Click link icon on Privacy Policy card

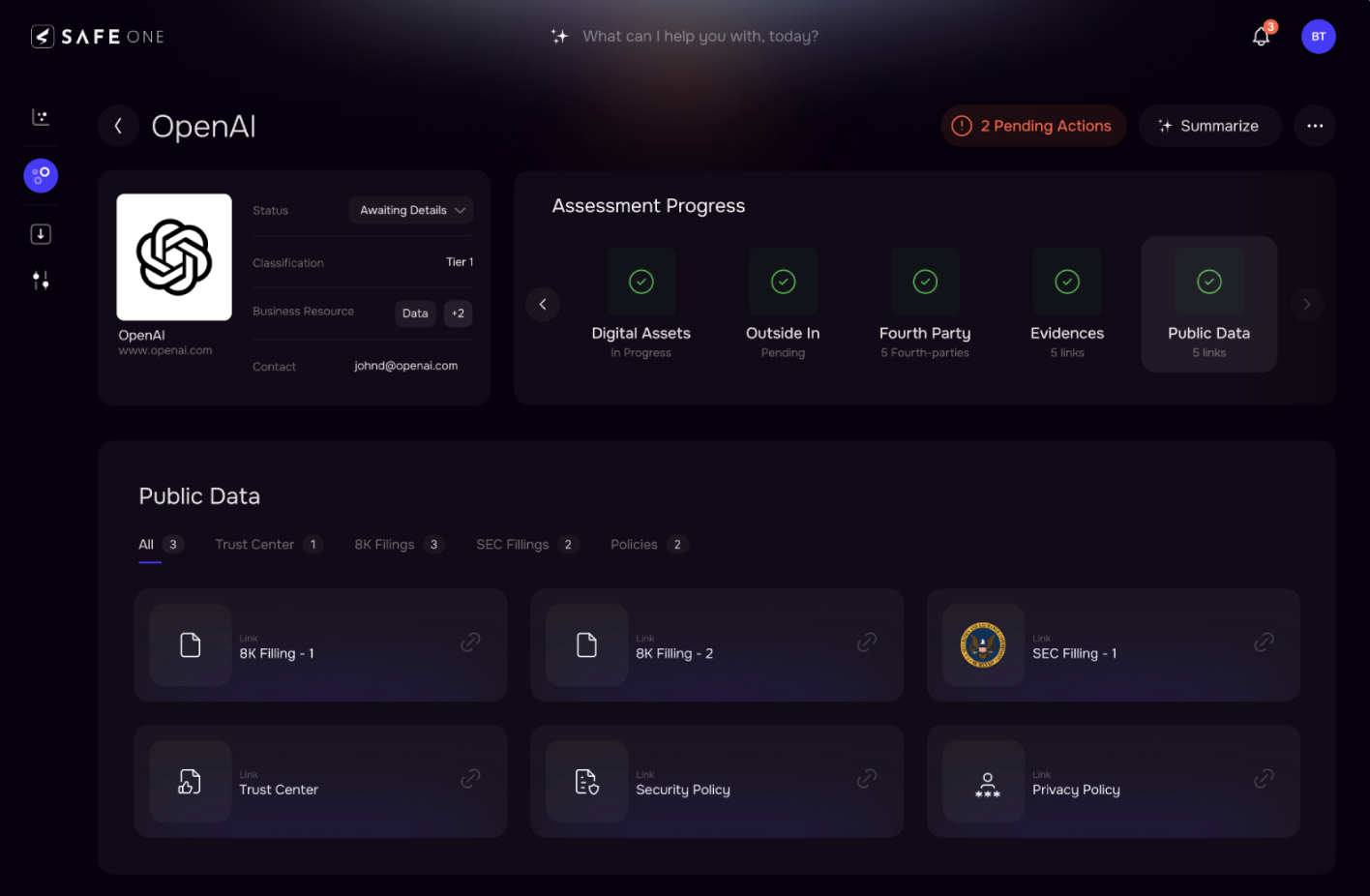click(x=1264, y=779)
